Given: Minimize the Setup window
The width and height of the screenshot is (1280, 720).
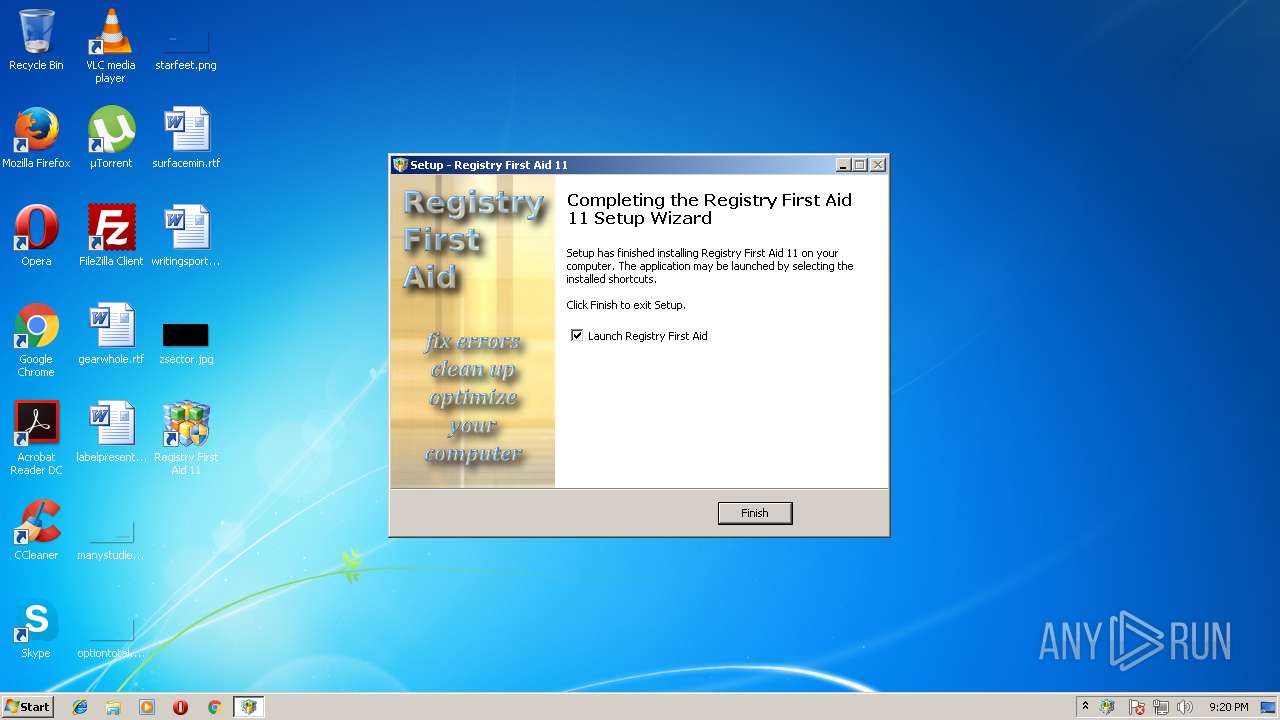Looking at the screenshot, I should coord(843,165).
